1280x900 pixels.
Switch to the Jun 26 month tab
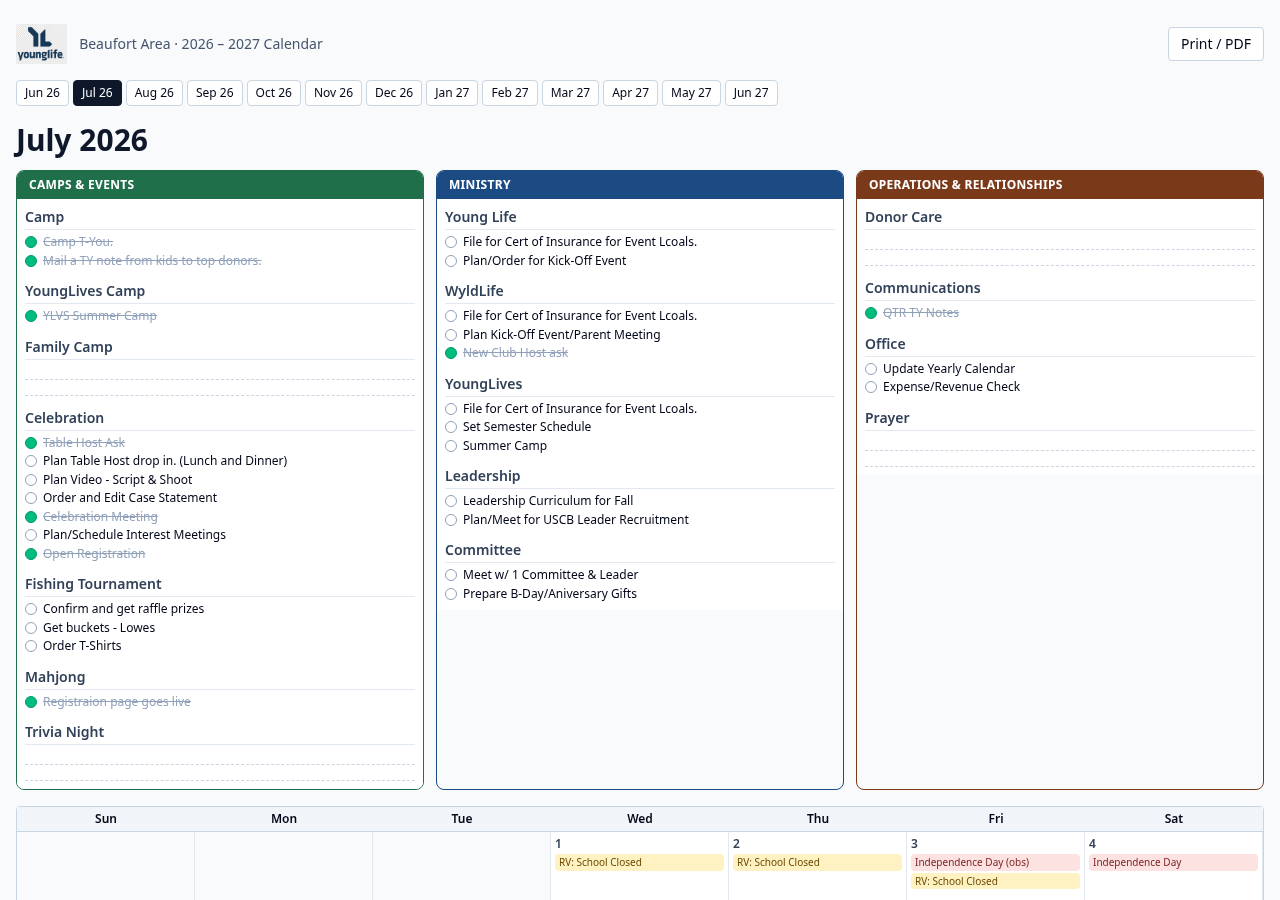point(42,93)
